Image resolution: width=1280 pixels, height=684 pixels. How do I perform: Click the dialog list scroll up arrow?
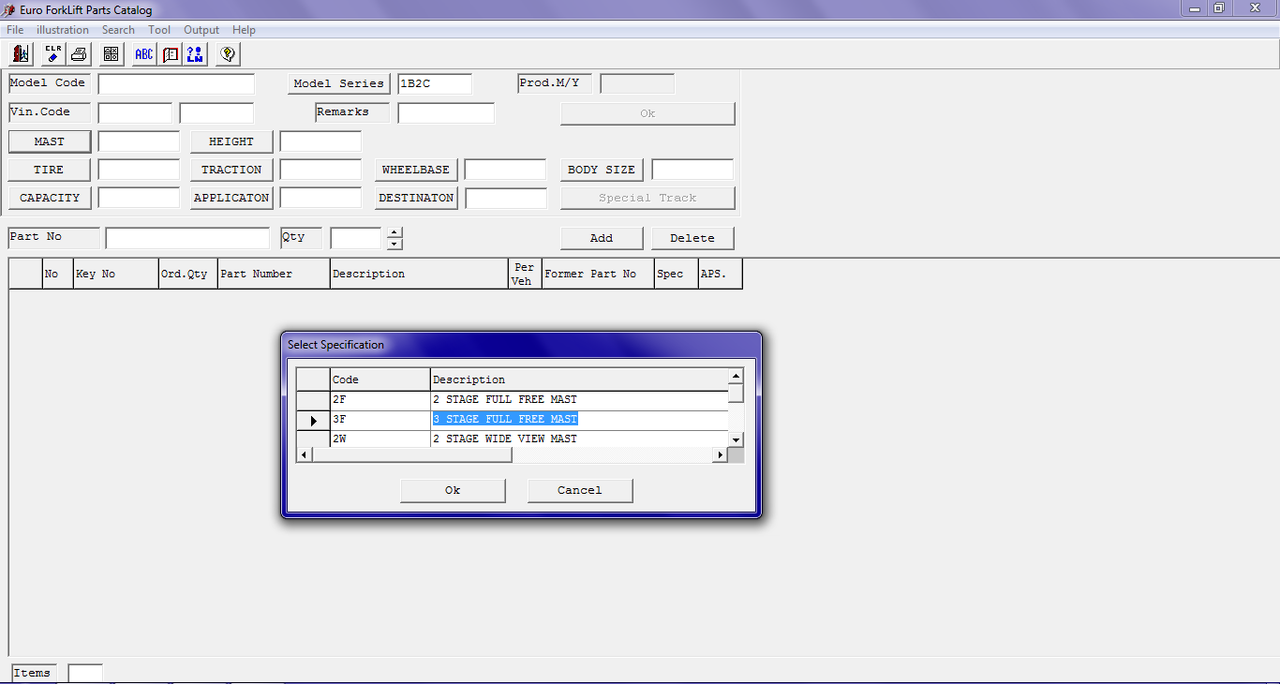tap(736, 376)
